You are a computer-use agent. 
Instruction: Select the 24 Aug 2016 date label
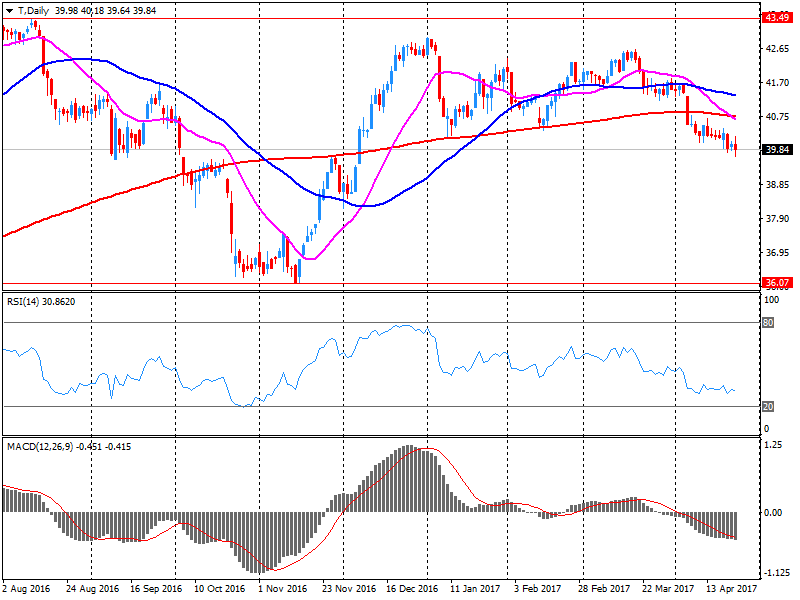click(92, 588)
